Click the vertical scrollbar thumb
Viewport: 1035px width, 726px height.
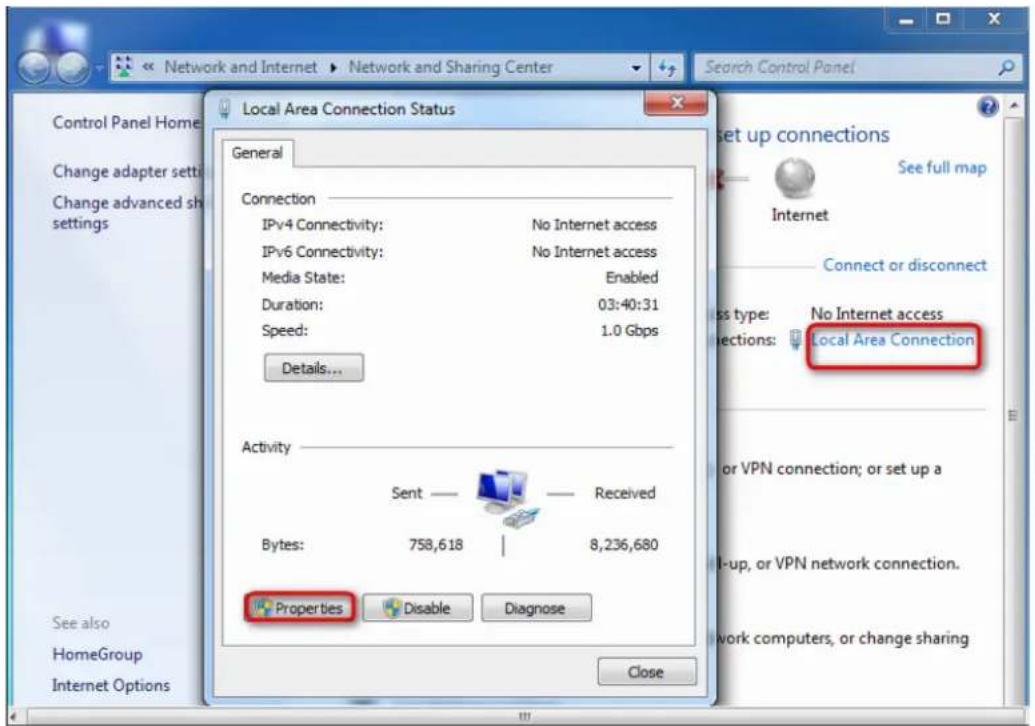click(1013, 415)
